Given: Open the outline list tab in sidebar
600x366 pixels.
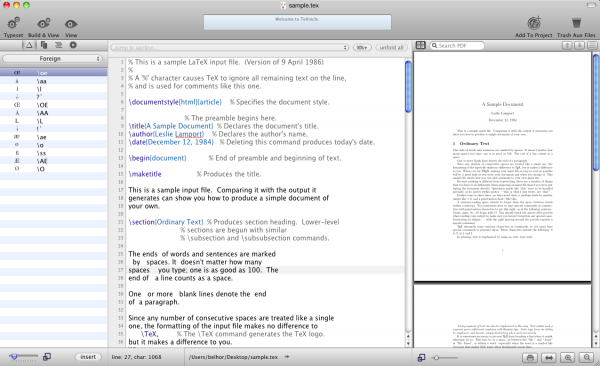Looking at the screenshot, I should (x=58, y=45).
